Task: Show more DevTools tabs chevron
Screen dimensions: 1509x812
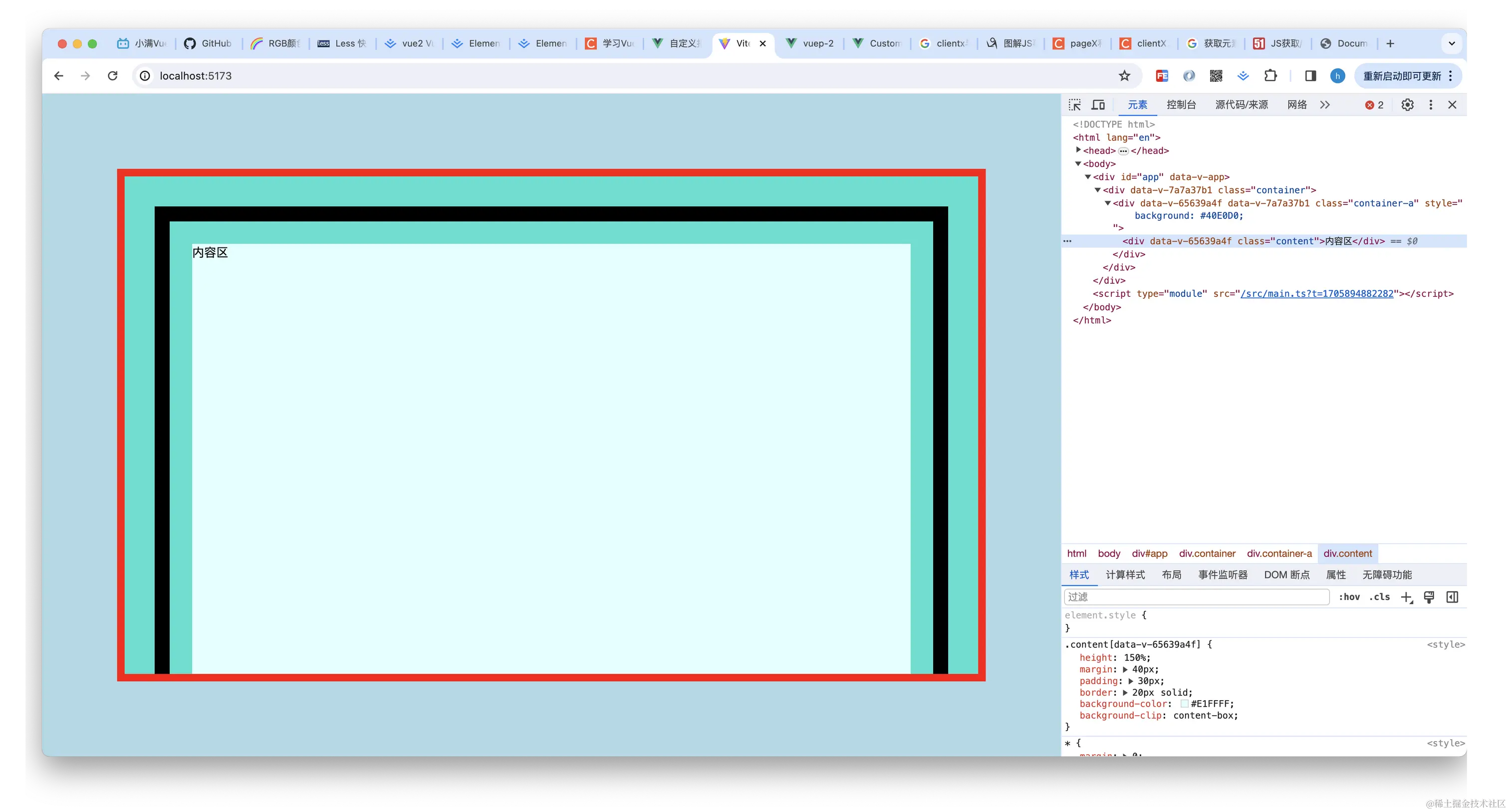Action: 1325,105
